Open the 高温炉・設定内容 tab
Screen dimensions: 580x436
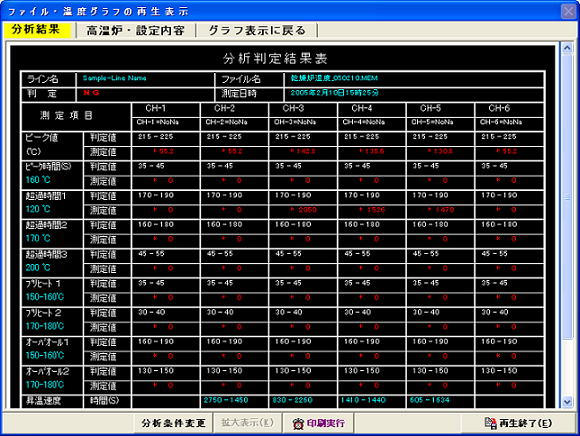(135, 30)
